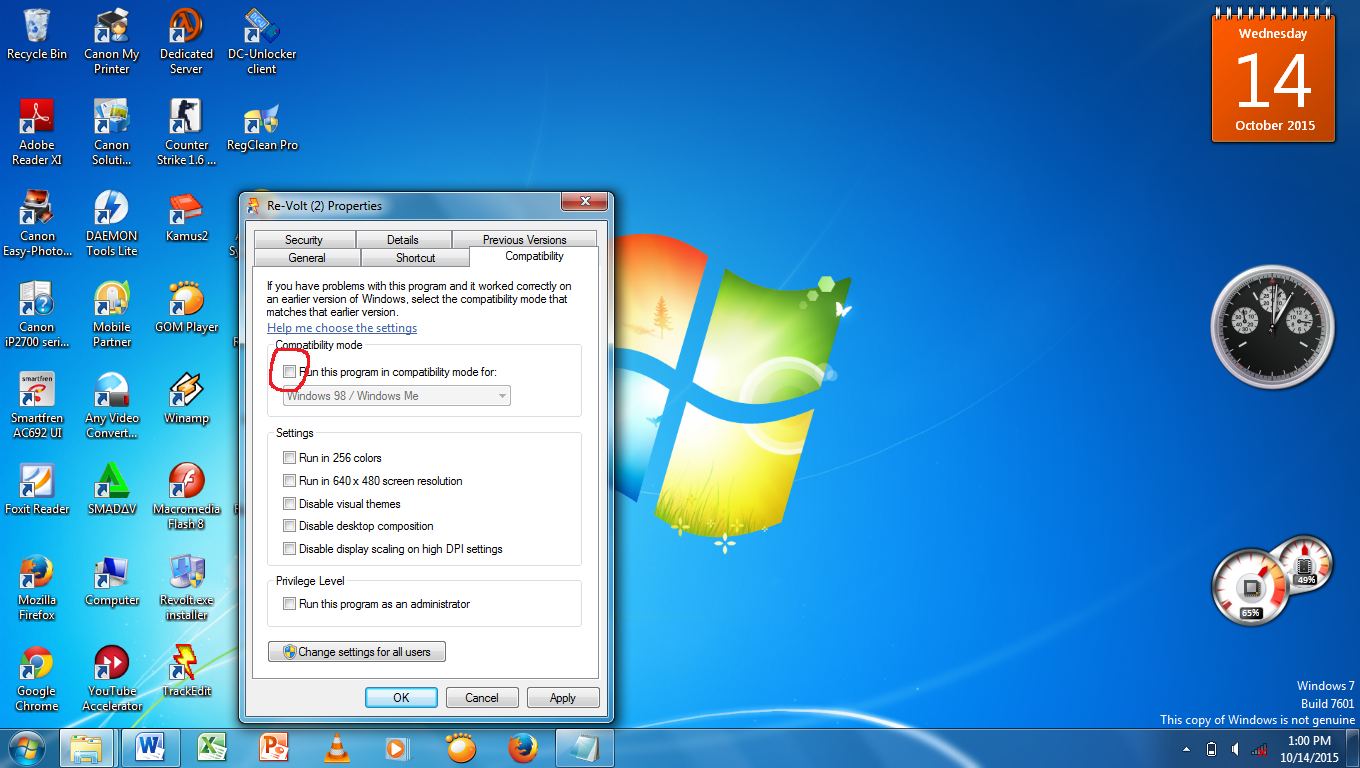Select the RegClean Pro desktop icon

pyautogui.click(x=262, y=128)
